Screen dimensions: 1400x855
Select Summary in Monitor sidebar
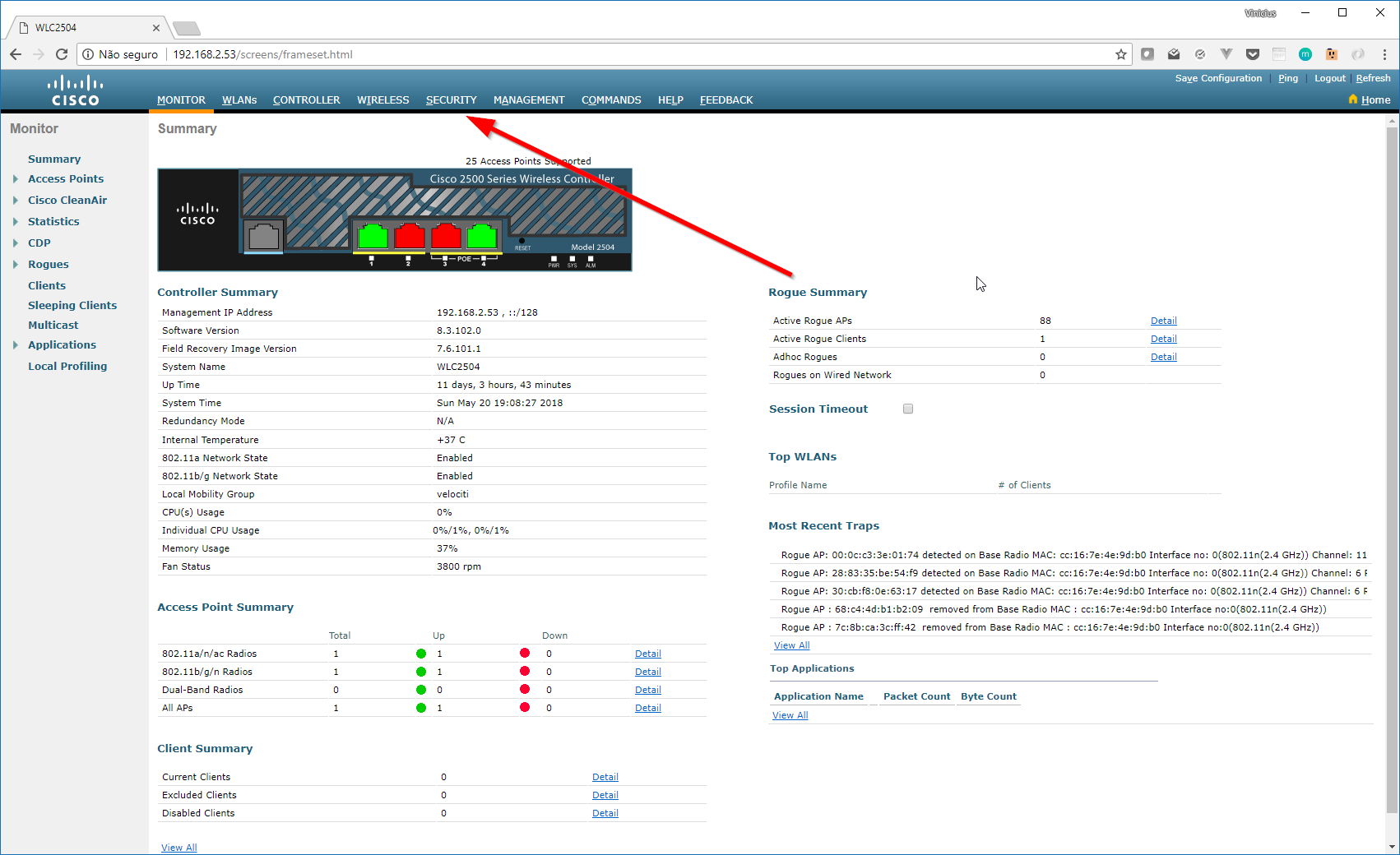tap(54, 159)
